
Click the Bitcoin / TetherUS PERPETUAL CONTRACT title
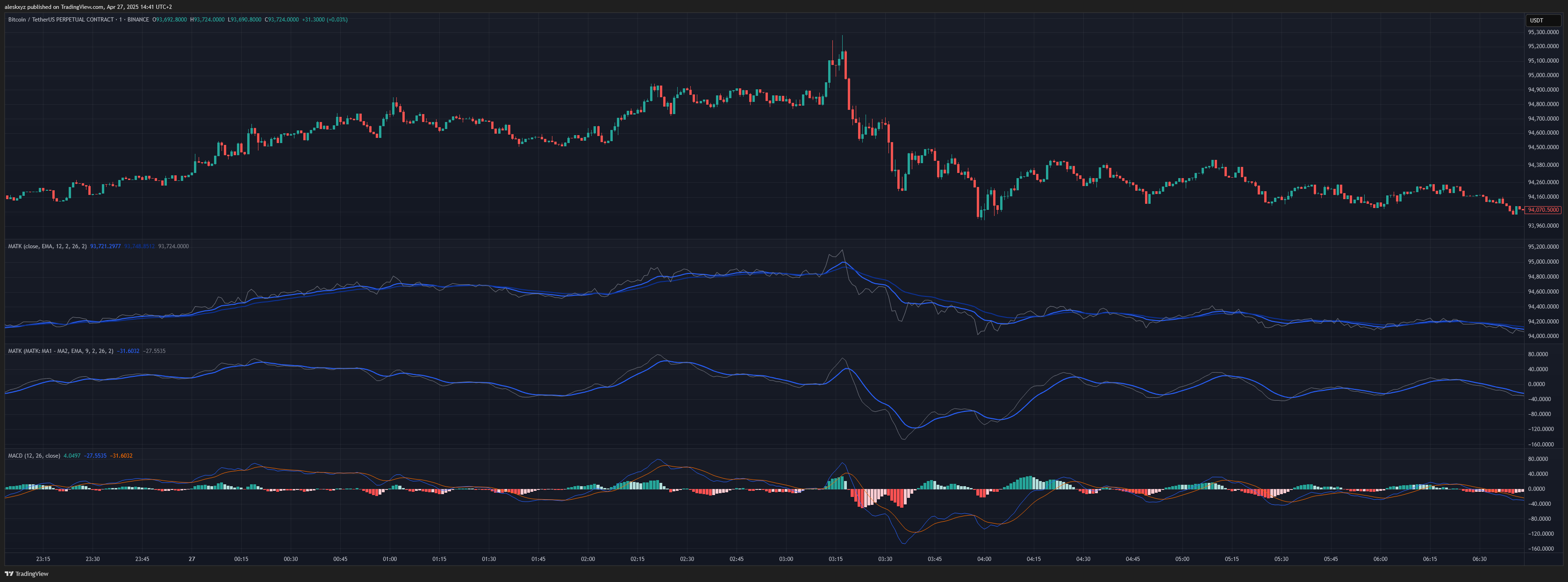click(x=61, y=20)
